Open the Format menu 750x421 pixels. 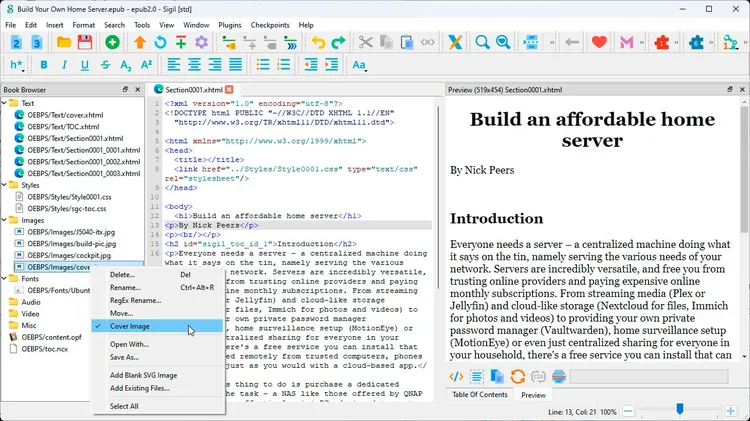(x=84, y=25)
